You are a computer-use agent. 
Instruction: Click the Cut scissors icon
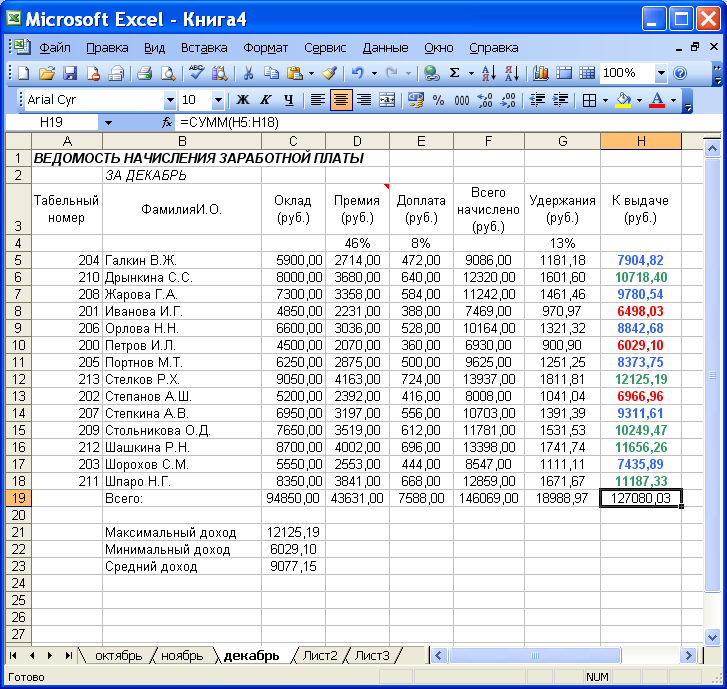pyautogui.click(x=248, y=73)
